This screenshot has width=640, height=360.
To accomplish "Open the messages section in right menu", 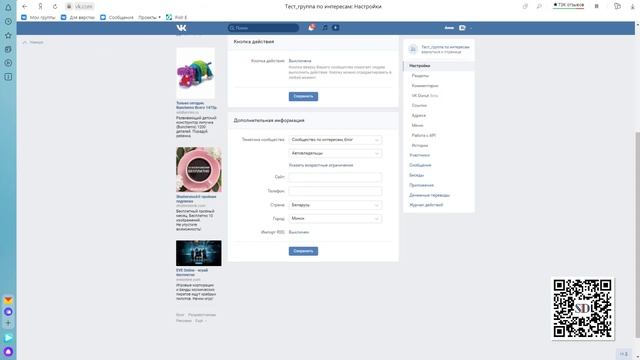I will point(420,165).
